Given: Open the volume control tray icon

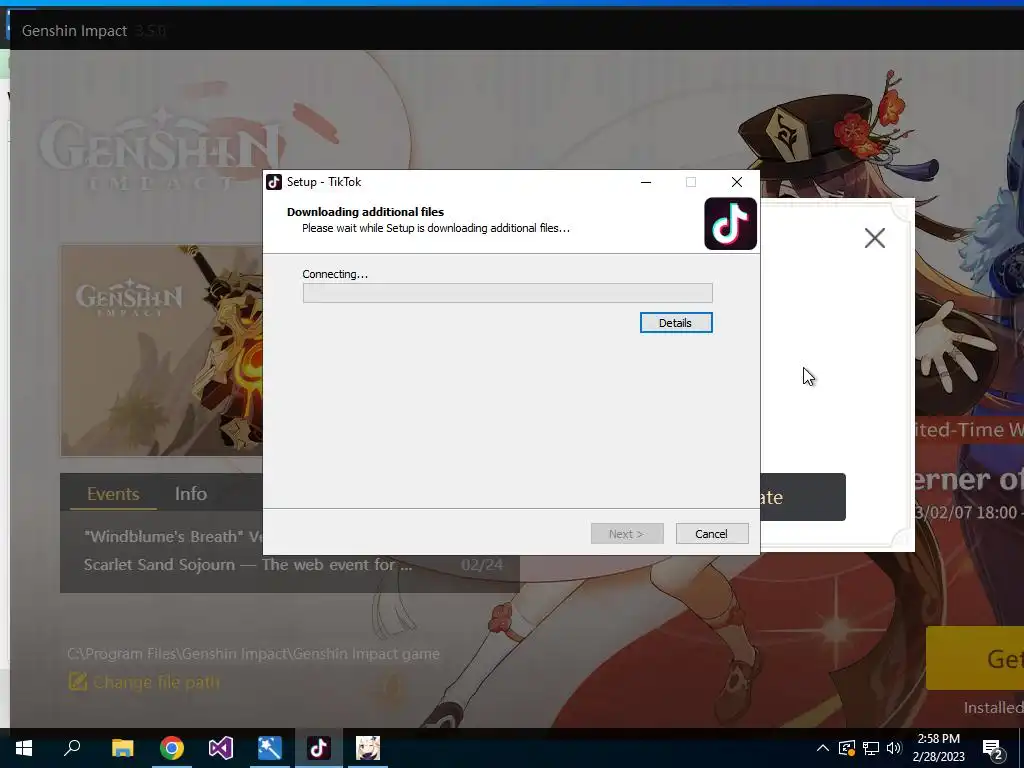Looking at the screenshot, I should tap(894, 748).
